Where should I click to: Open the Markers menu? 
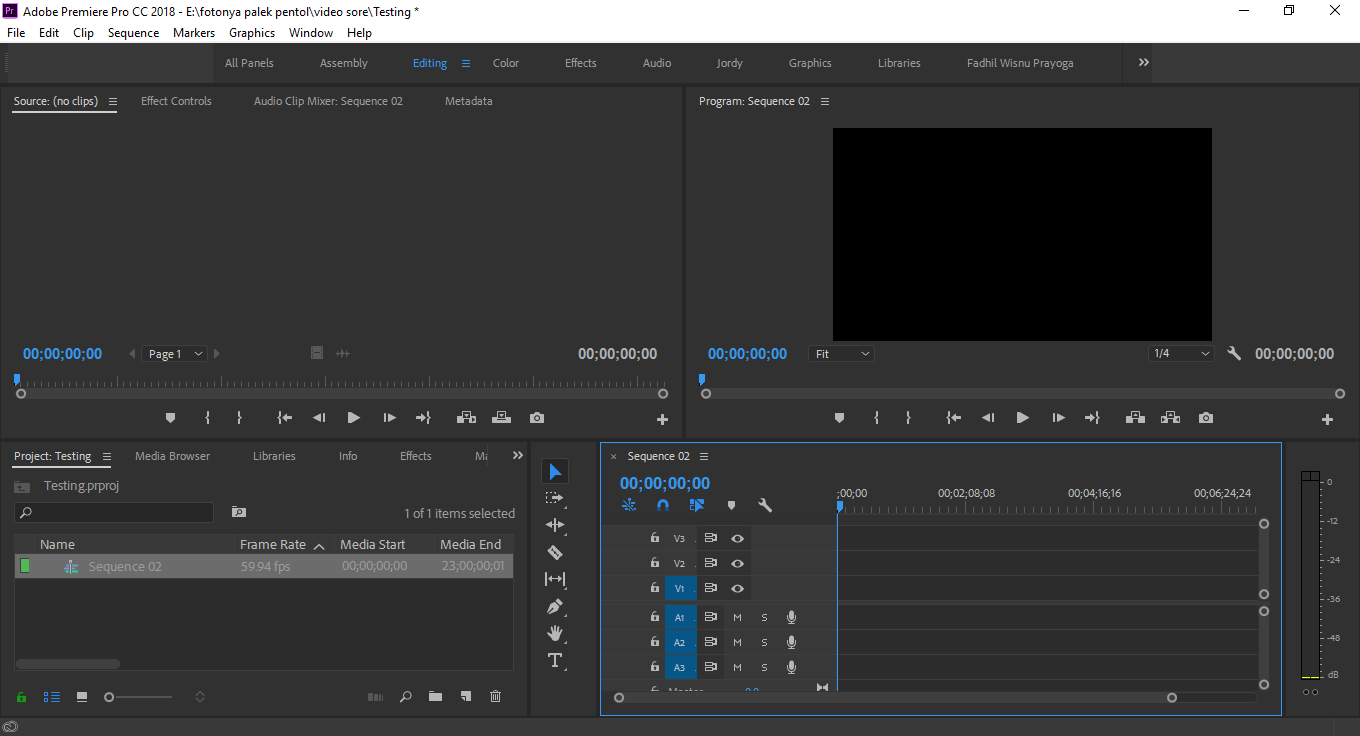[x=194, y=33]
